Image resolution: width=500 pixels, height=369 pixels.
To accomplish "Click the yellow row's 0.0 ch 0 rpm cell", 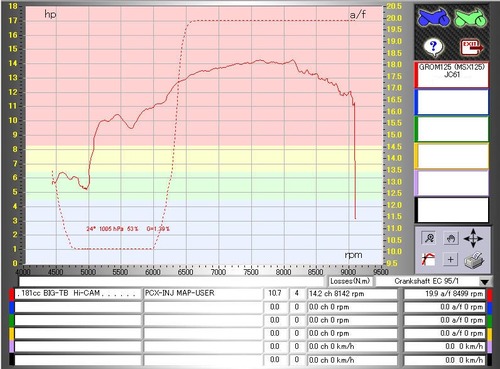I will pos(352,333).
